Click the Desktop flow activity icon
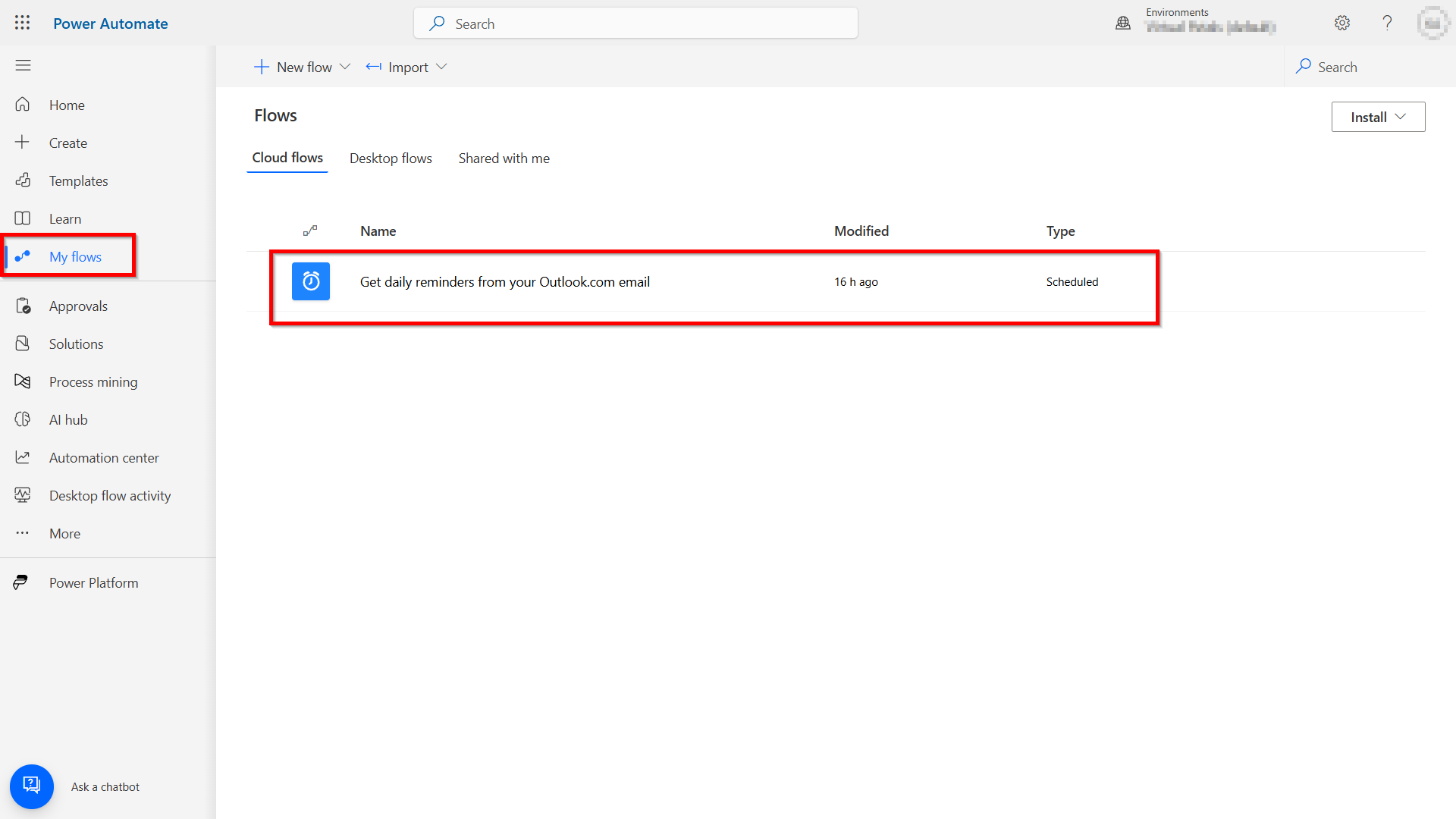This screenshot has height=819, width=1456. tap(23, 495)
